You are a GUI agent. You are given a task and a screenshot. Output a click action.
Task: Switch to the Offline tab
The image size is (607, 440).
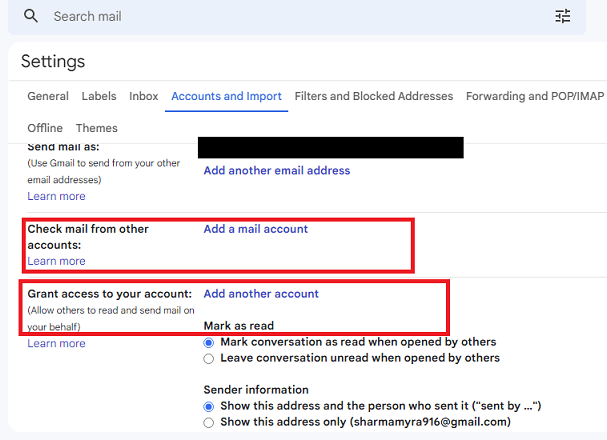click(x=45, y=128)
